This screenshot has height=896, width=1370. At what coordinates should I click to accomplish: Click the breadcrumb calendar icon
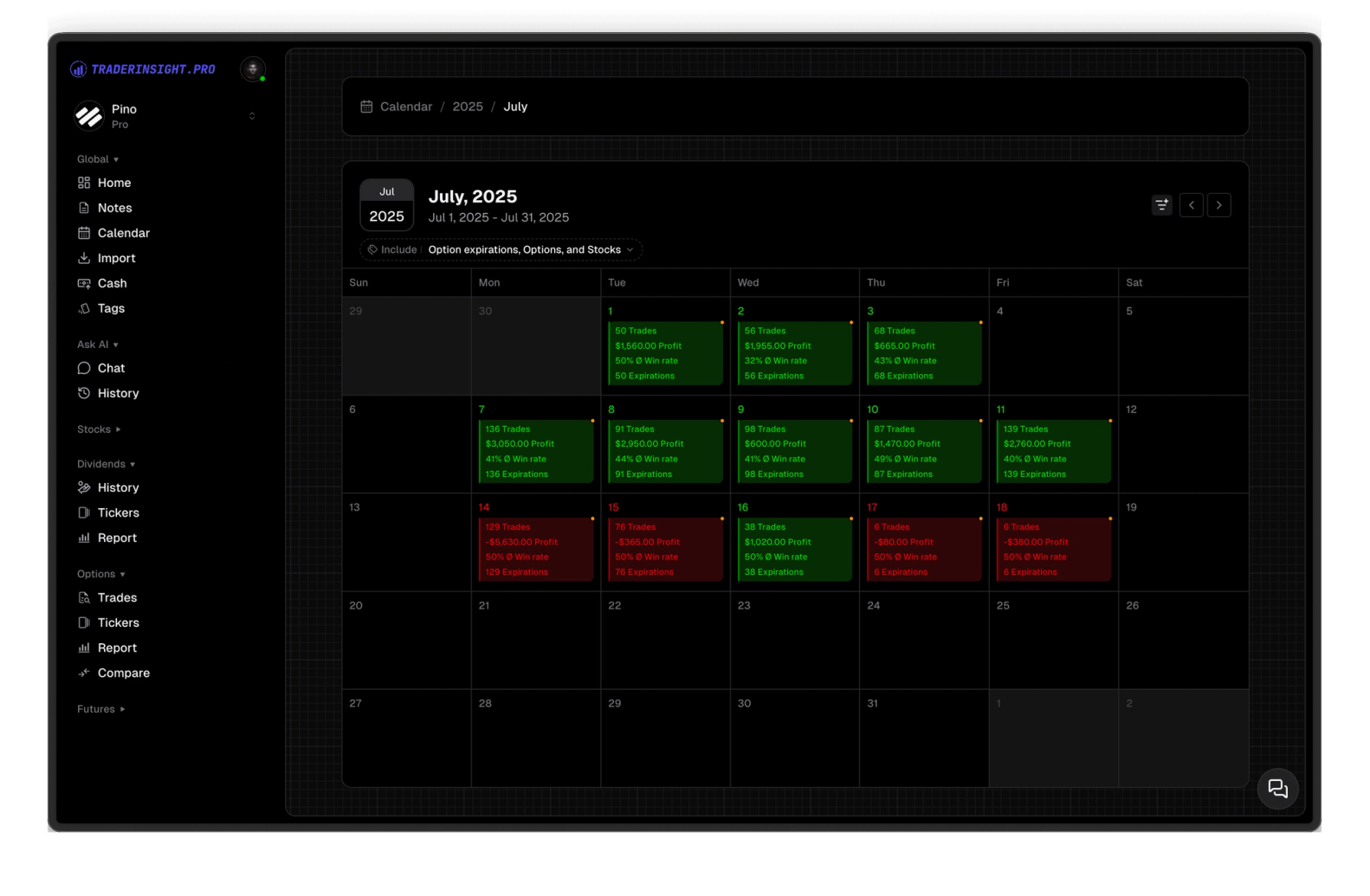[366, 106]
